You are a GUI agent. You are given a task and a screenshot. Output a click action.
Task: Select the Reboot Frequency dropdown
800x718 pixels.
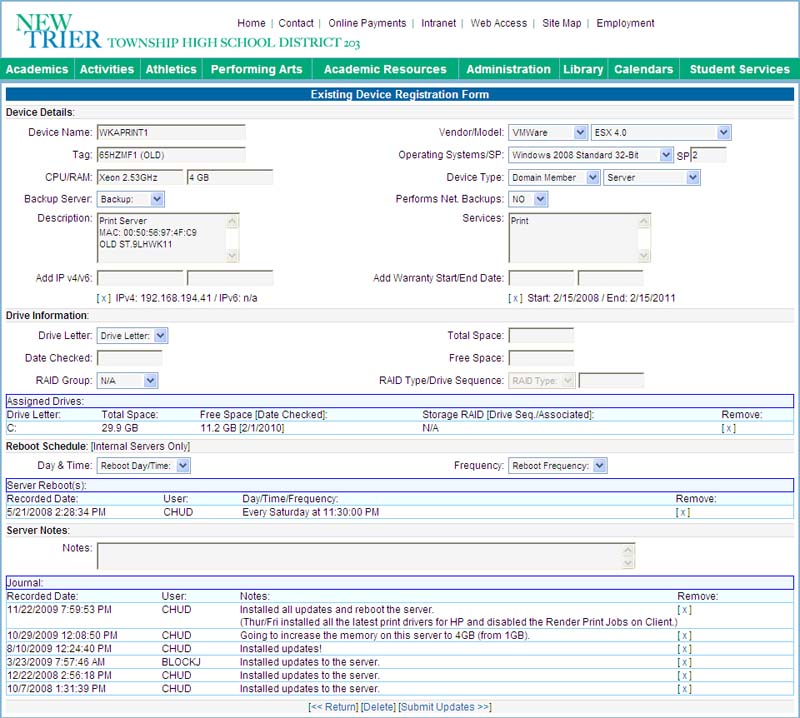557,466
